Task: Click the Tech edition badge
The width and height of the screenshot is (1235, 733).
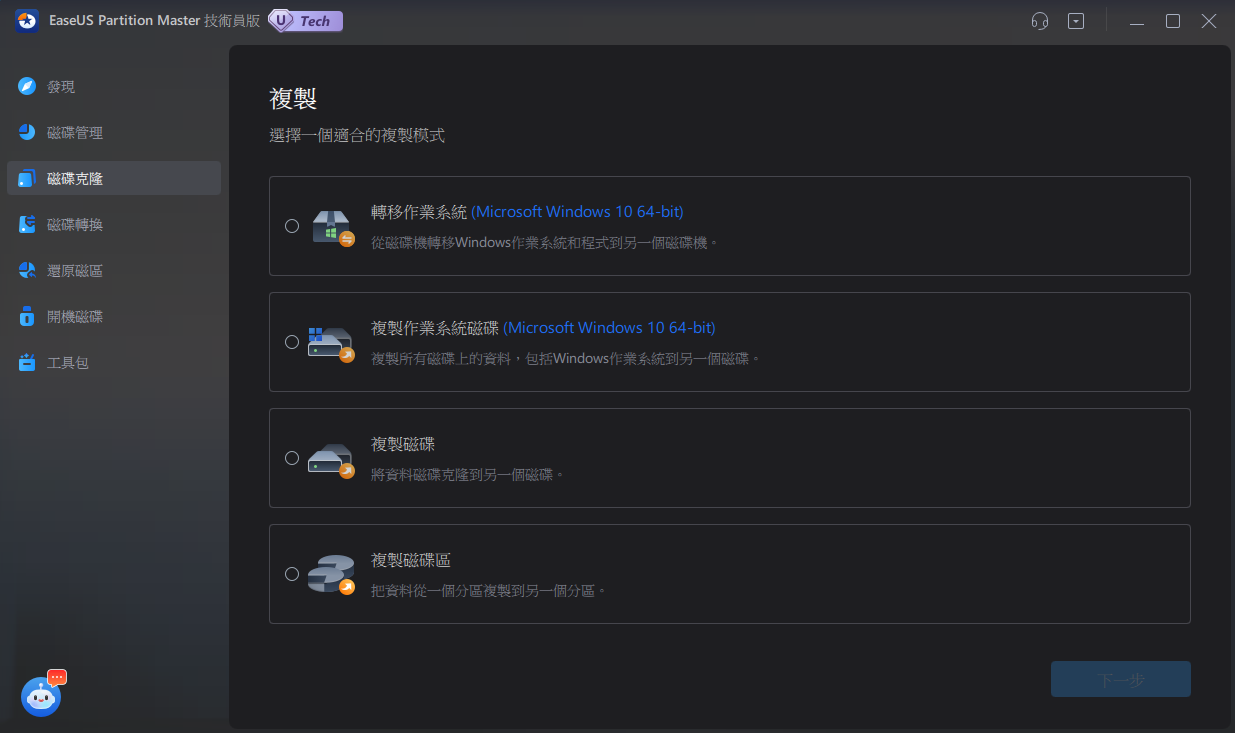Action: [x=306, y=21]
